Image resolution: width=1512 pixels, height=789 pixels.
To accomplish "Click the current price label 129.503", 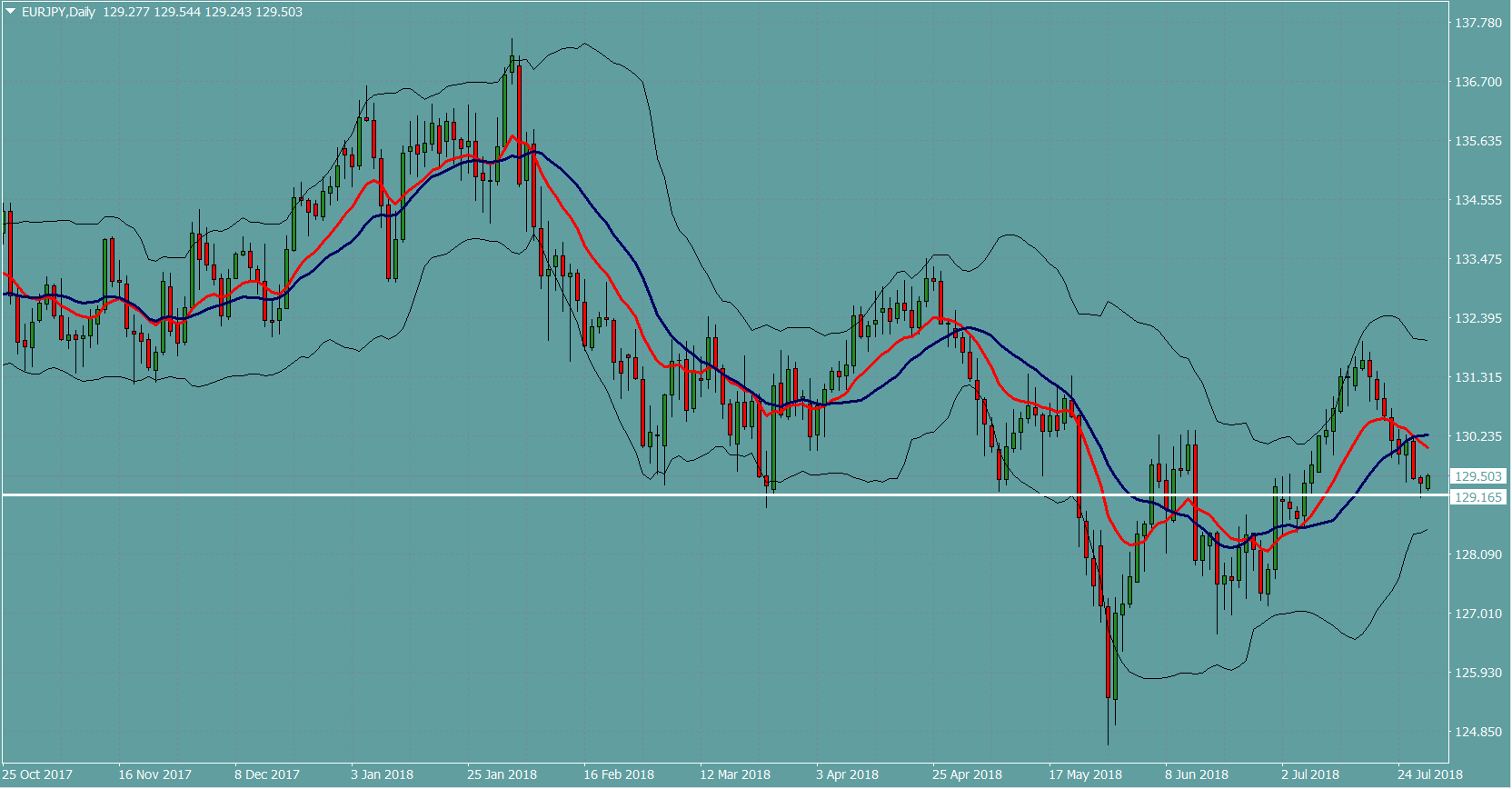I will (1478, 476).
